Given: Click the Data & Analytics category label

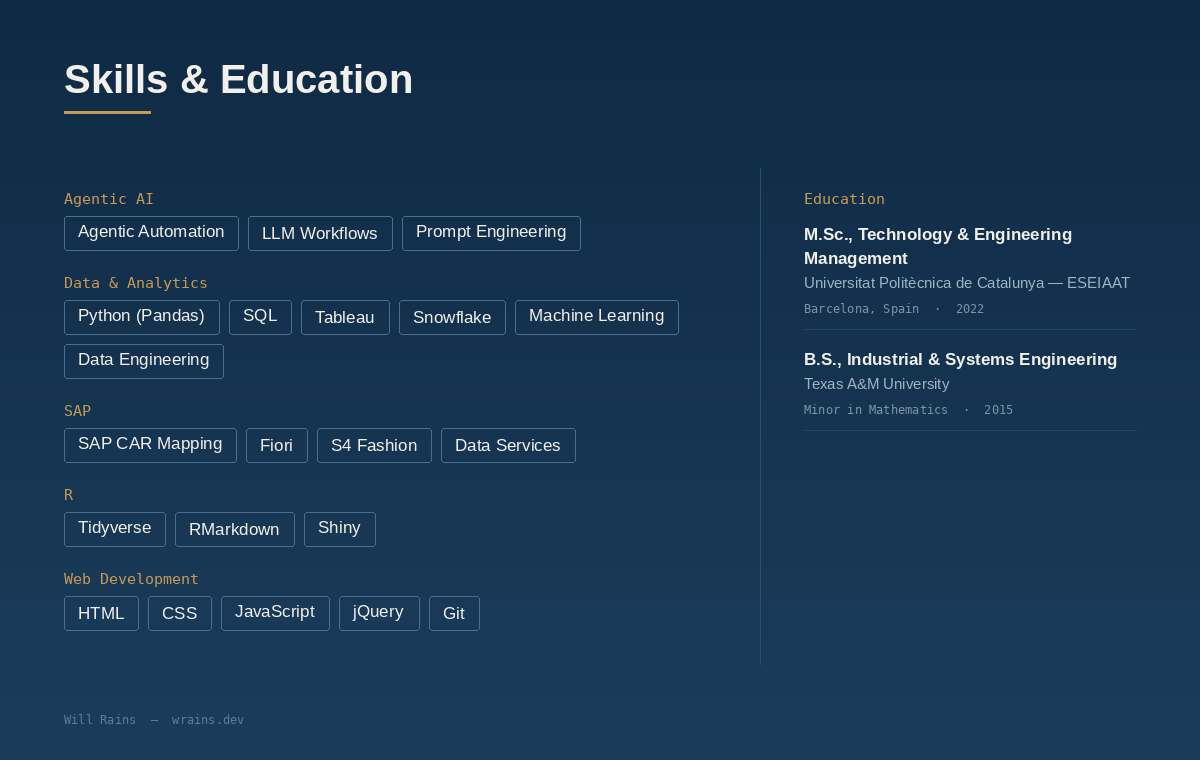Looking at the screenshot, I should coord(136,283).
